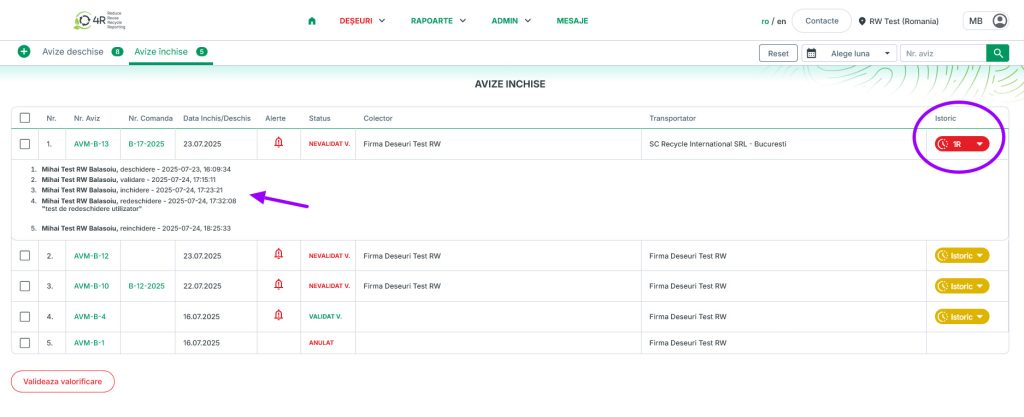Click the Nr. aviz search field
The width and height of the screenshot is (1024, 417).
pyautogui.click(x=941, y=53)
